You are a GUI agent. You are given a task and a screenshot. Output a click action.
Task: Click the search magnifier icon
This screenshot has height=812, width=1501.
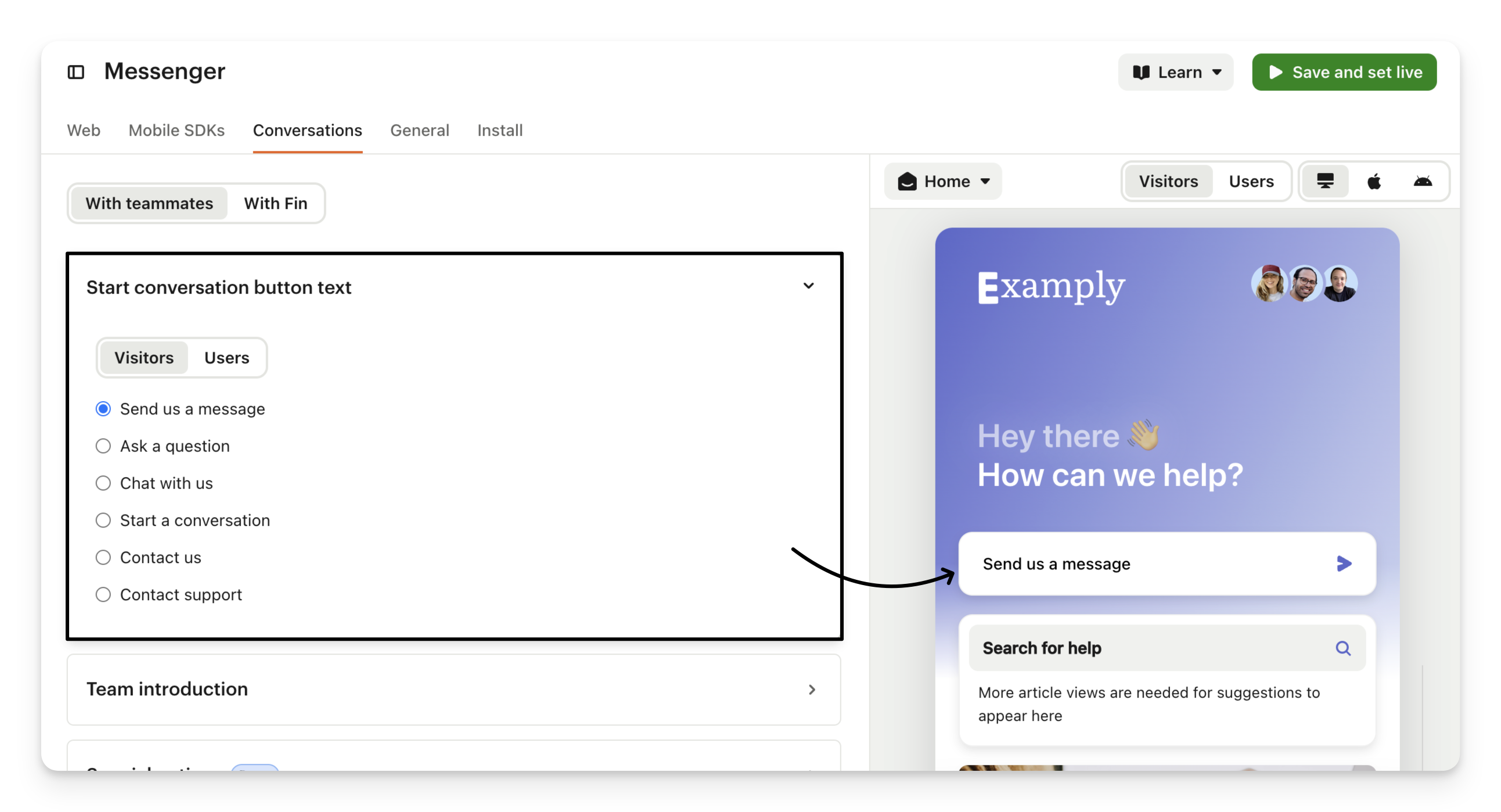click(1343, 648)
